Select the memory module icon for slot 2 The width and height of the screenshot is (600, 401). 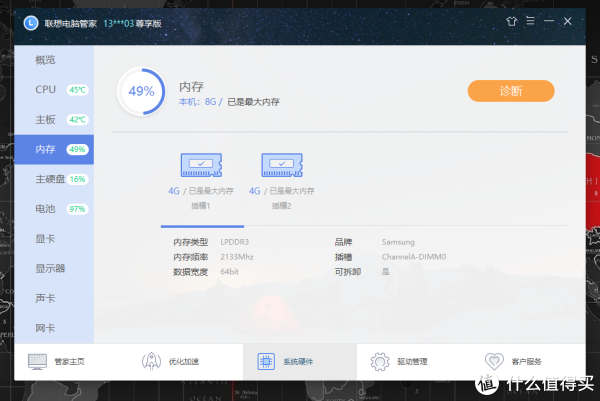pyautogui.click(x=282, y=166)
